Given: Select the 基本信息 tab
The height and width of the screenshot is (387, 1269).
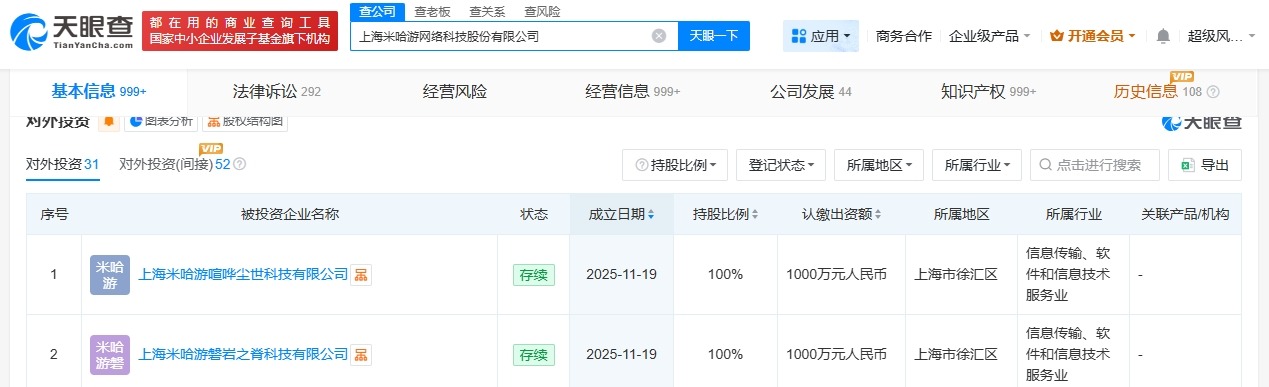Looking at the screenshot, I should pyautogui.click(x=99, y=91).
